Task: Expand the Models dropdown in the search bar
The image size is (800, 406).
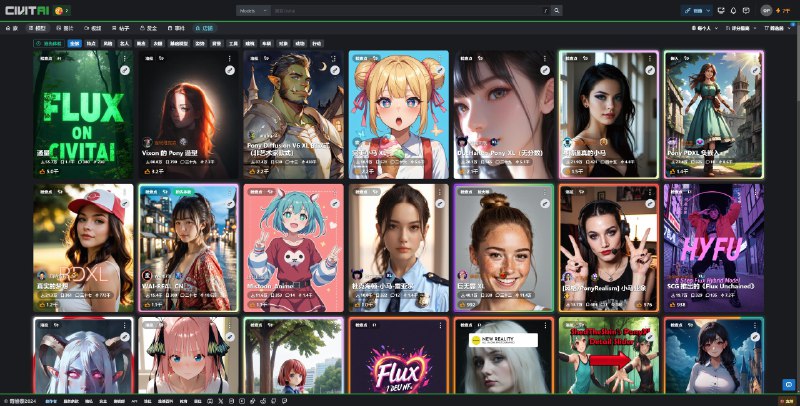Action: coord(253,10)
